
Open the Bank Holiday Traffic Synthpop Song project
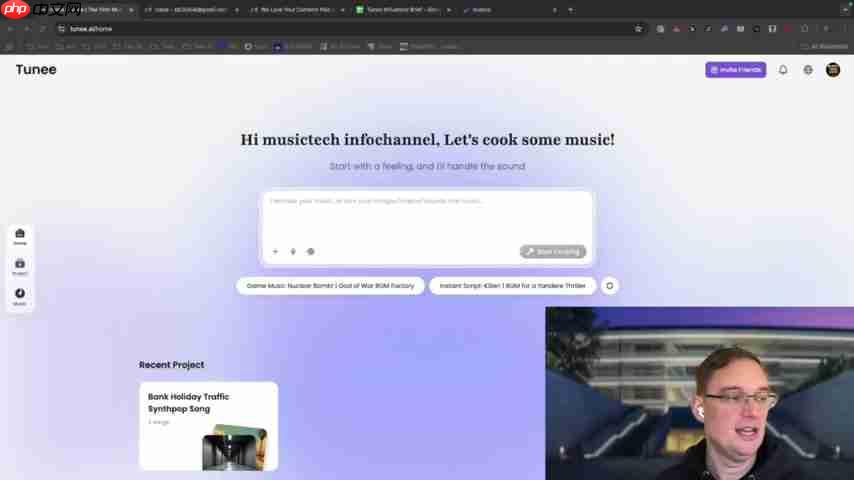(x=209, y=426)
